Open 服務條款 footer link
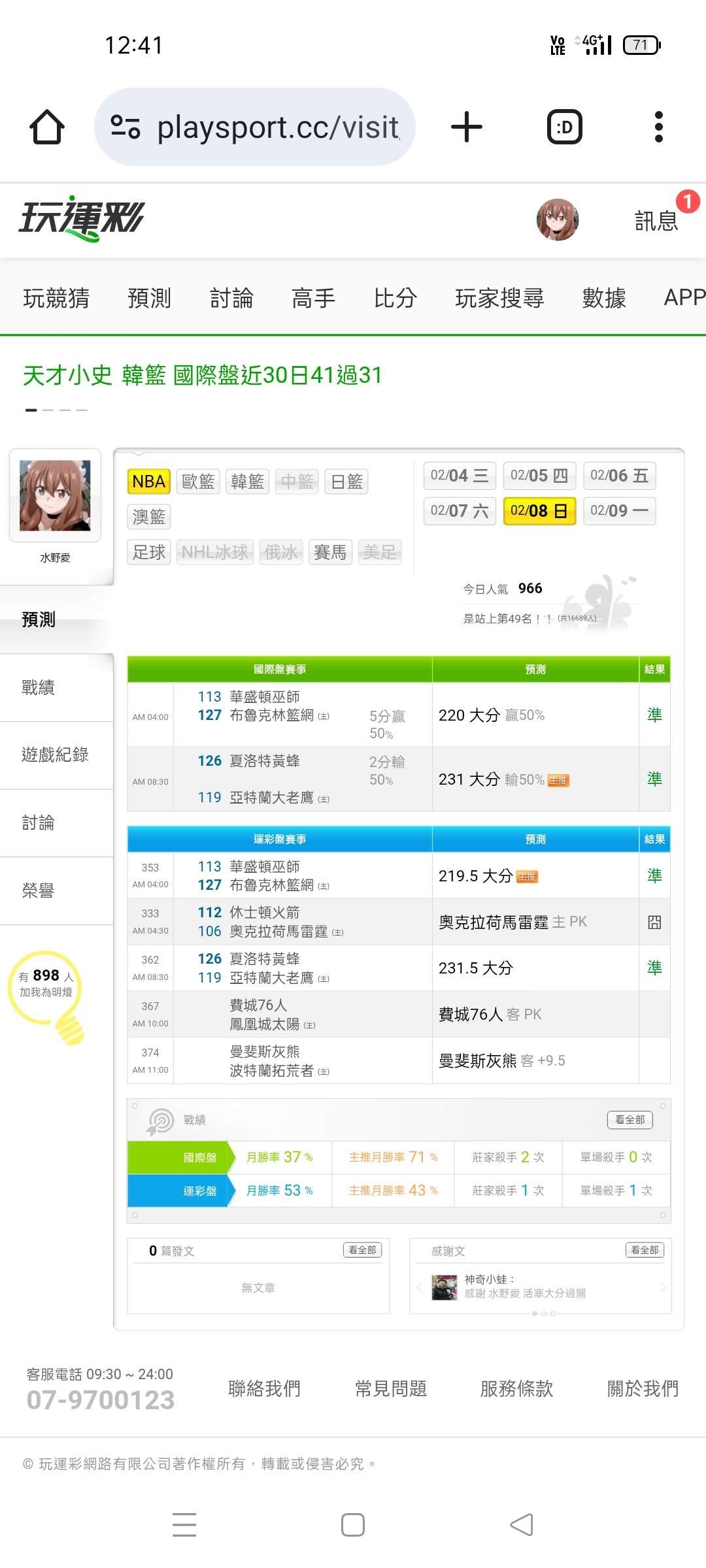Viewport: 706px width, 1568px height. click(x=516, y=1388)
